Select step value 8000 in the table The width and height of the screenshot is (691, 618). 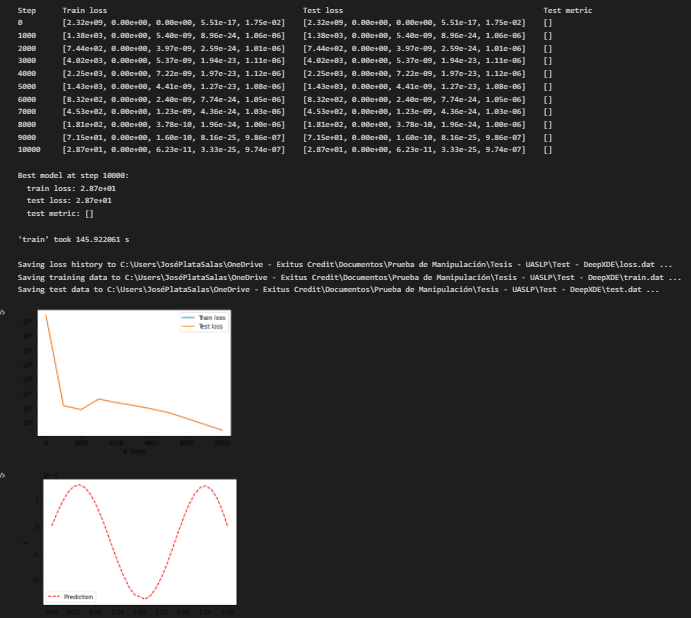click(27, 125)
